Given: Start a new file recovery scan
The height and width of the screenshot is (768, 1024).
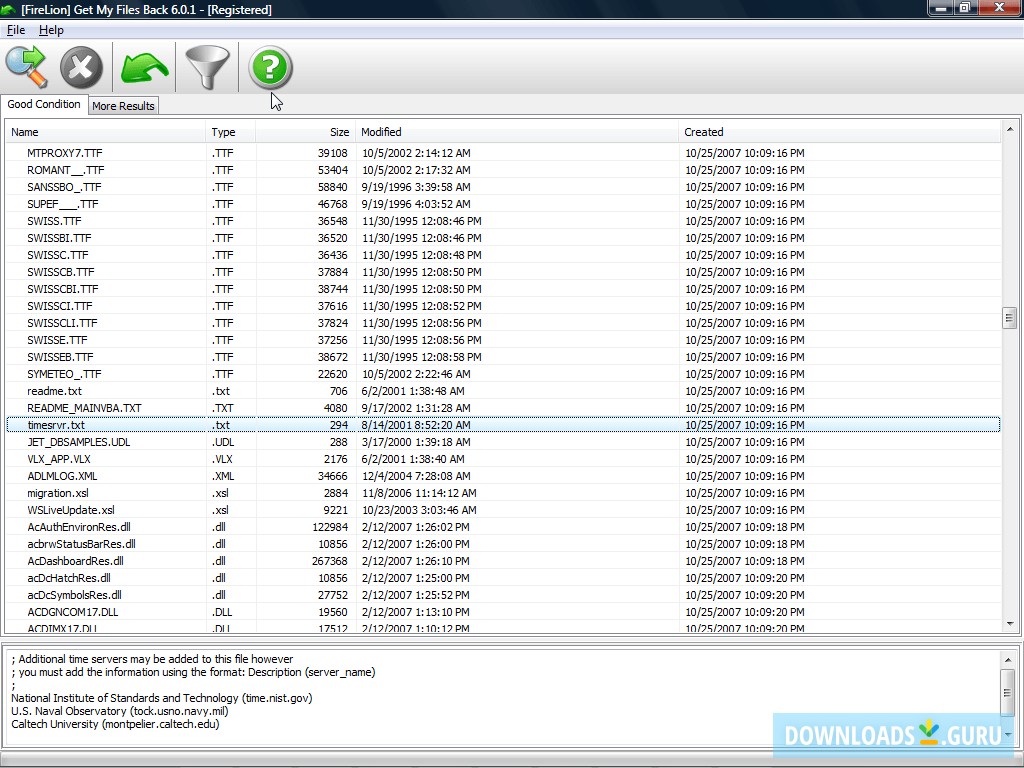Looking at the screenshot, I should tap(26, 66).
